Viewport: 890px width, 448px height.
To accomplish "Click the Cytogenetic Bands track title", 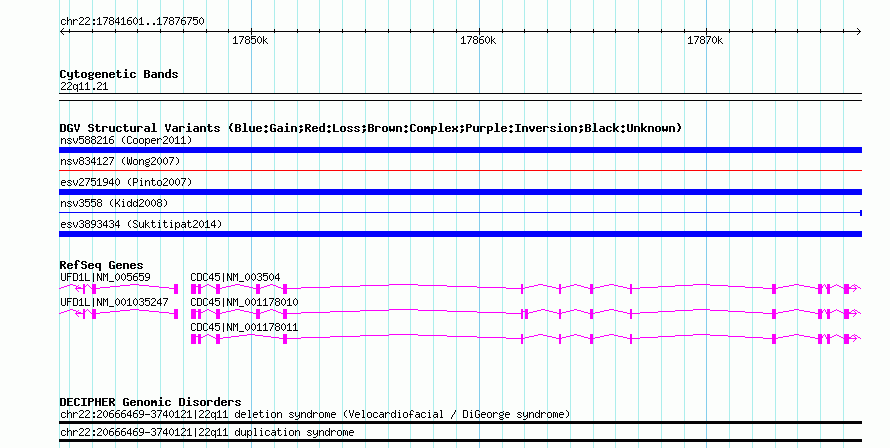I will tap(119, 74).
